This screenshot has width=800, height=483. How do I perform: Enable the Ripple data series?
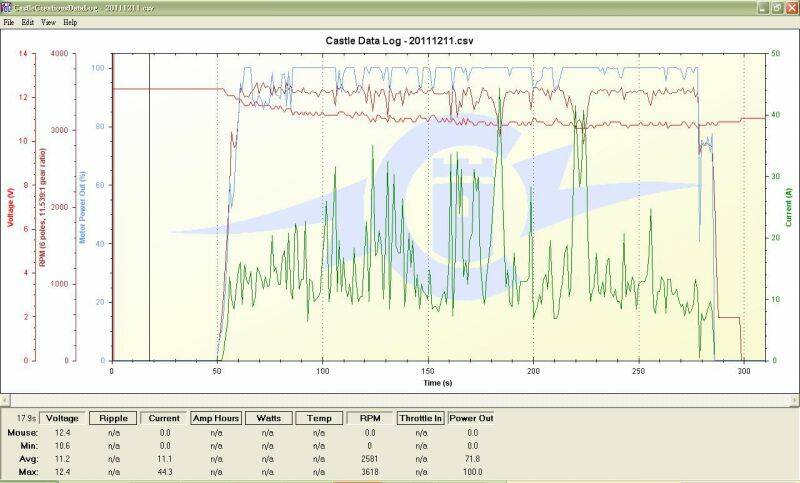click(113, 419)
